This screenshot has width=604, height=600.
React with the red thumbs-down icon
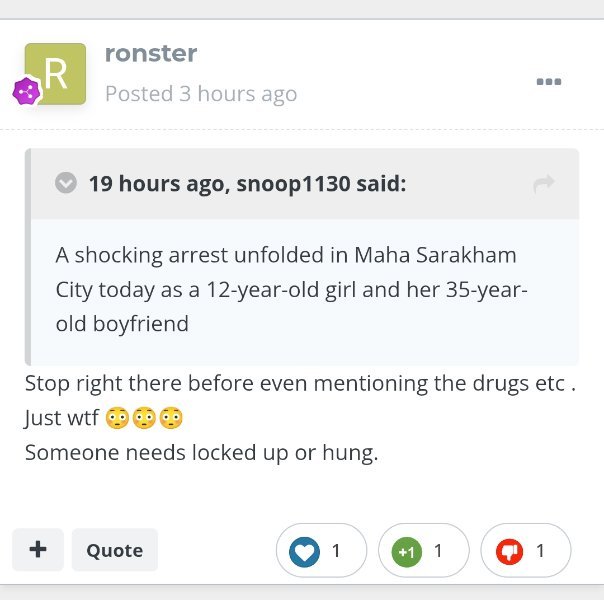(509, 552)
